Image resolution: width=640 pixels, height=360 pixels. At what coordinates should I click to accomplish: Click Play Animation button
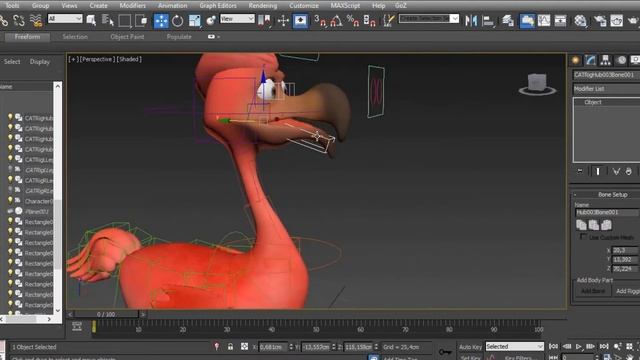click(x=579, y=347)
